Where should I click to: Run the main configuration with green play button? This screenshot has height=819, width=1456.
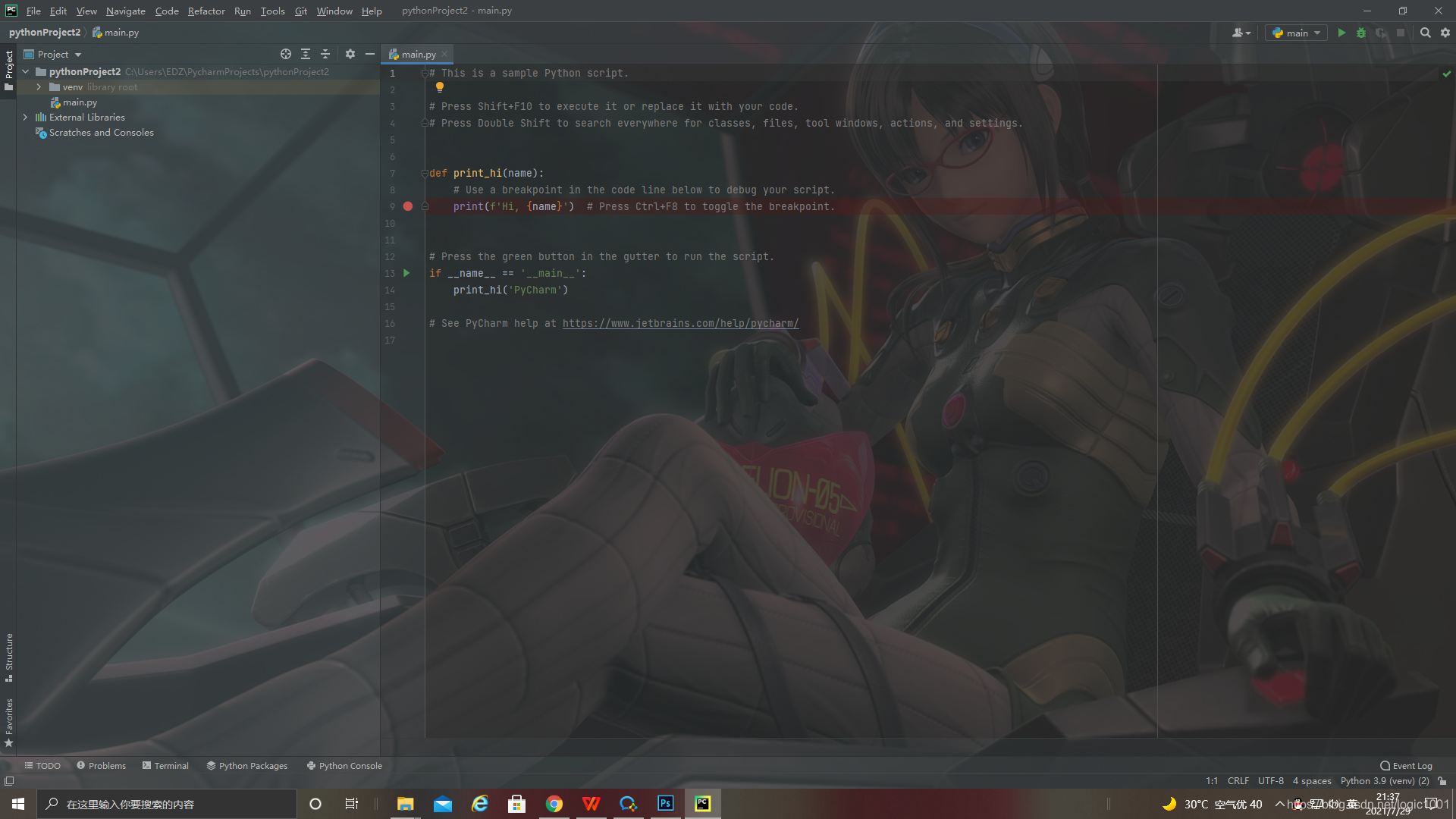pos(1341,33)
